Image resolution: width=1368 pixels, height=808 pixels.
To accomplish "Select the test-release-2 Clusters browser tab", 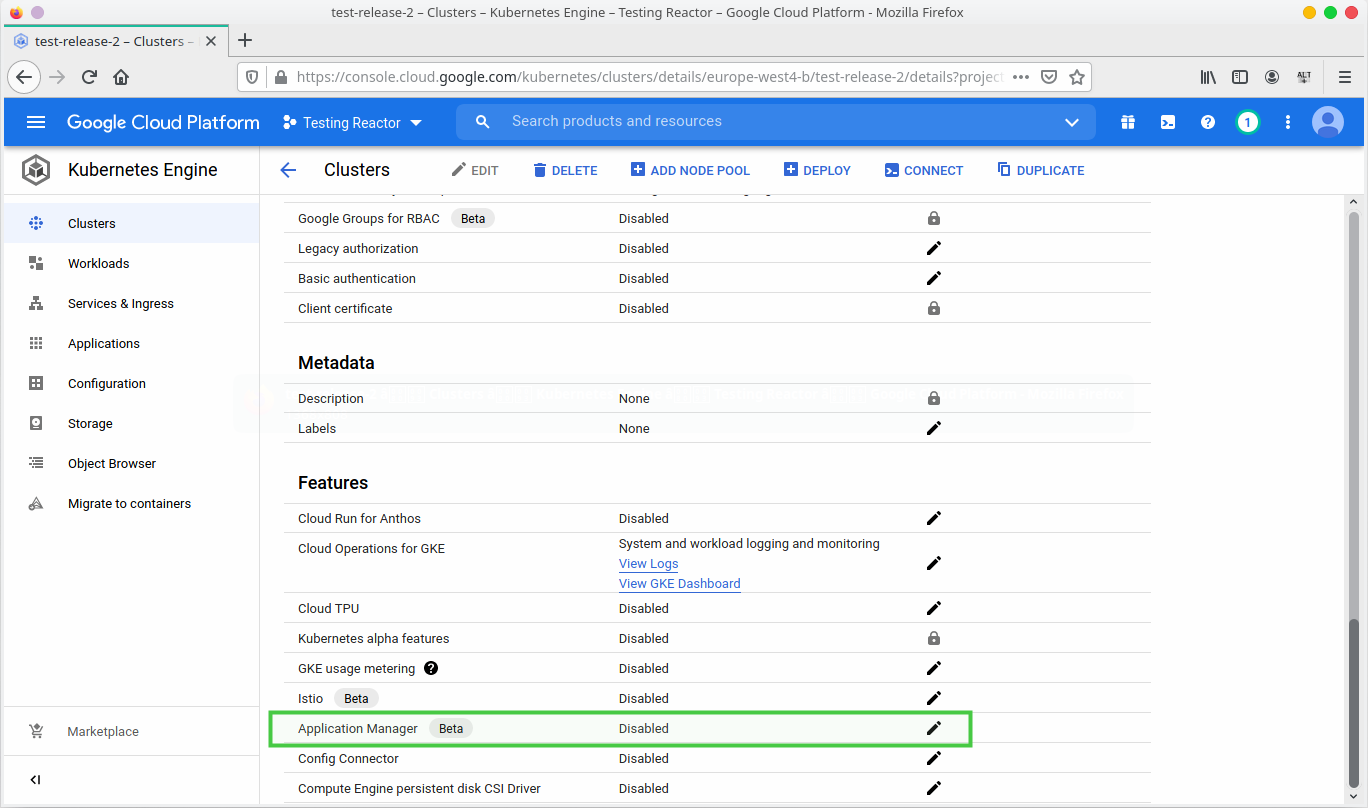I will [117, 41].
